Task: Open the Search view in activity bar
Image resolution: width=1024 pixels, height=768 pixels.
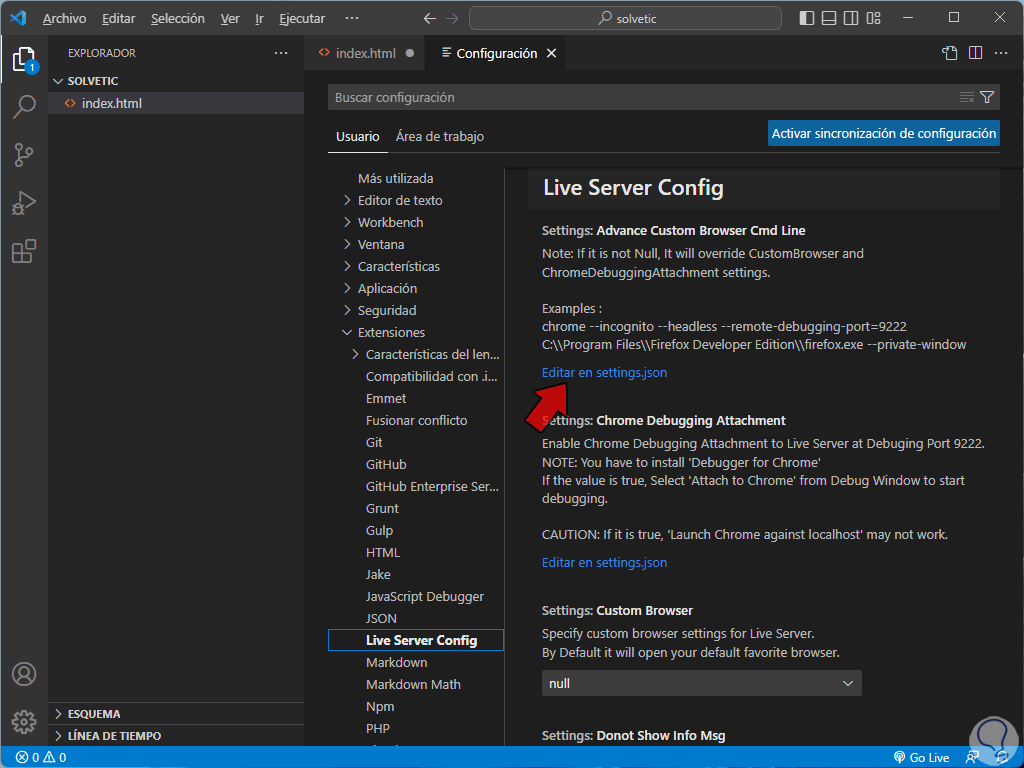Action: pyautogui.click(x=24, y=107)
